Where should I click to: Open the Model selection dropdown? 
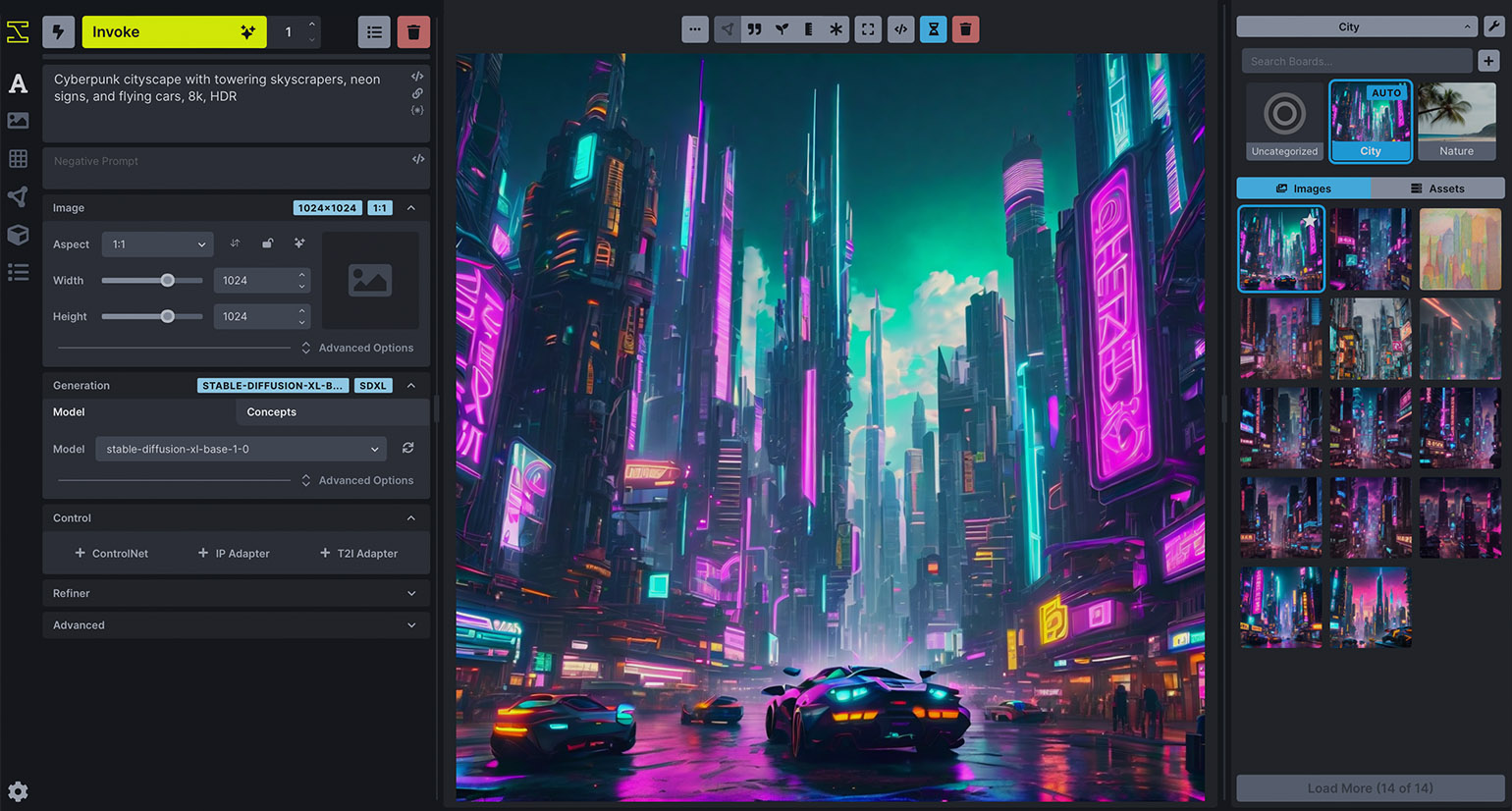coord(242,449)
